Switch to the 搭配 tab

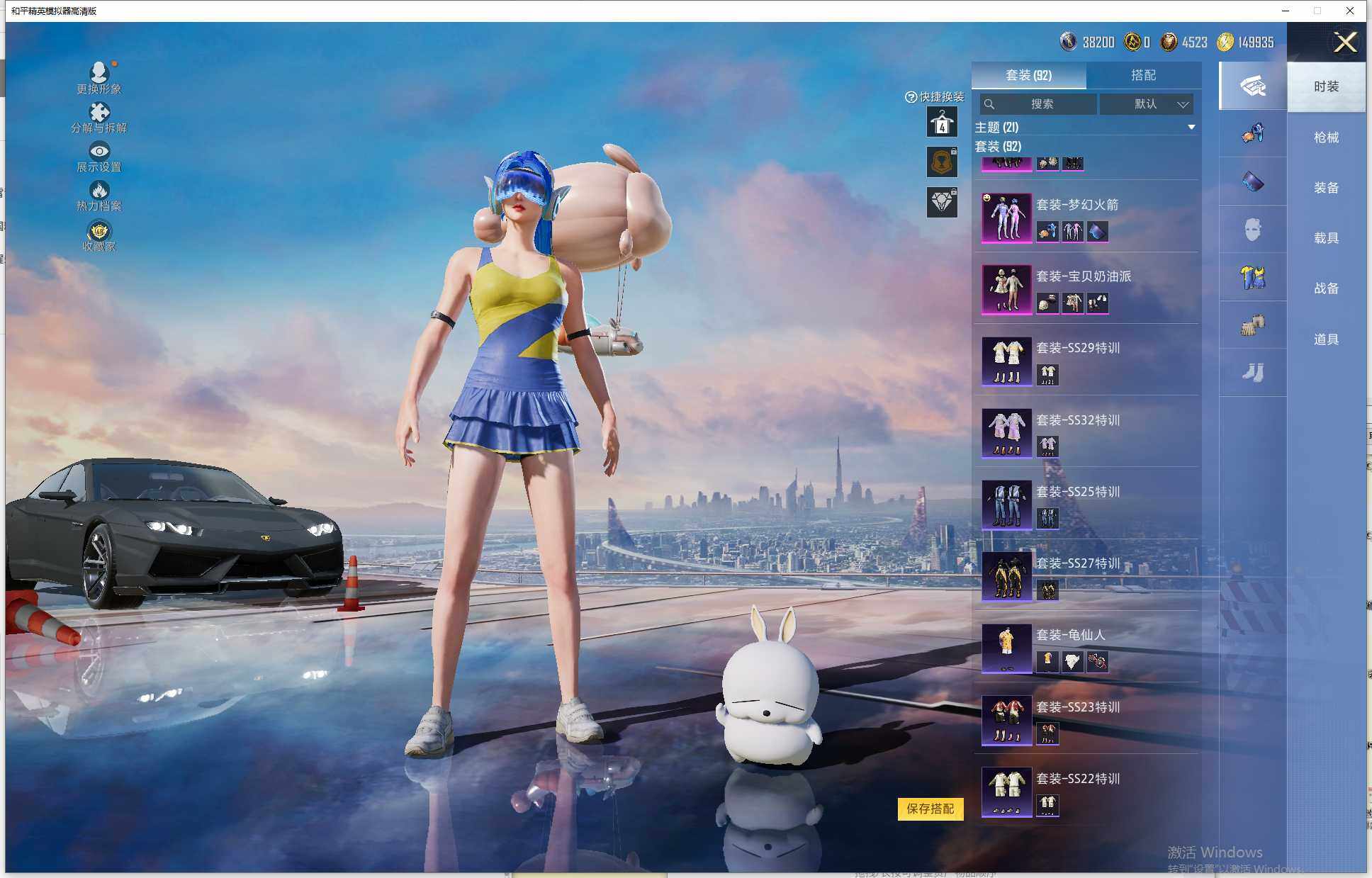[1142, 75]
